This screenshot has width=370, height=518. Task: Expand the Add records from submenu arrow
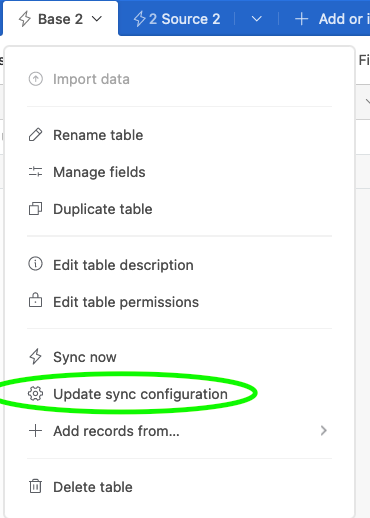coord(323,431)
